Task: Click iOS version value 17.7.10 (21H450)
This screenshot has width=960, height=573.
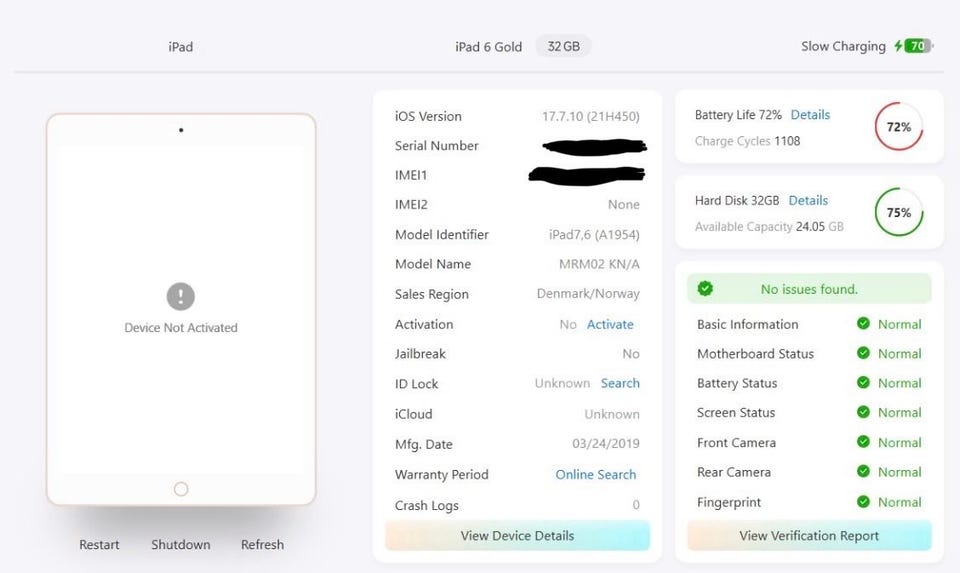Action: 590,116
